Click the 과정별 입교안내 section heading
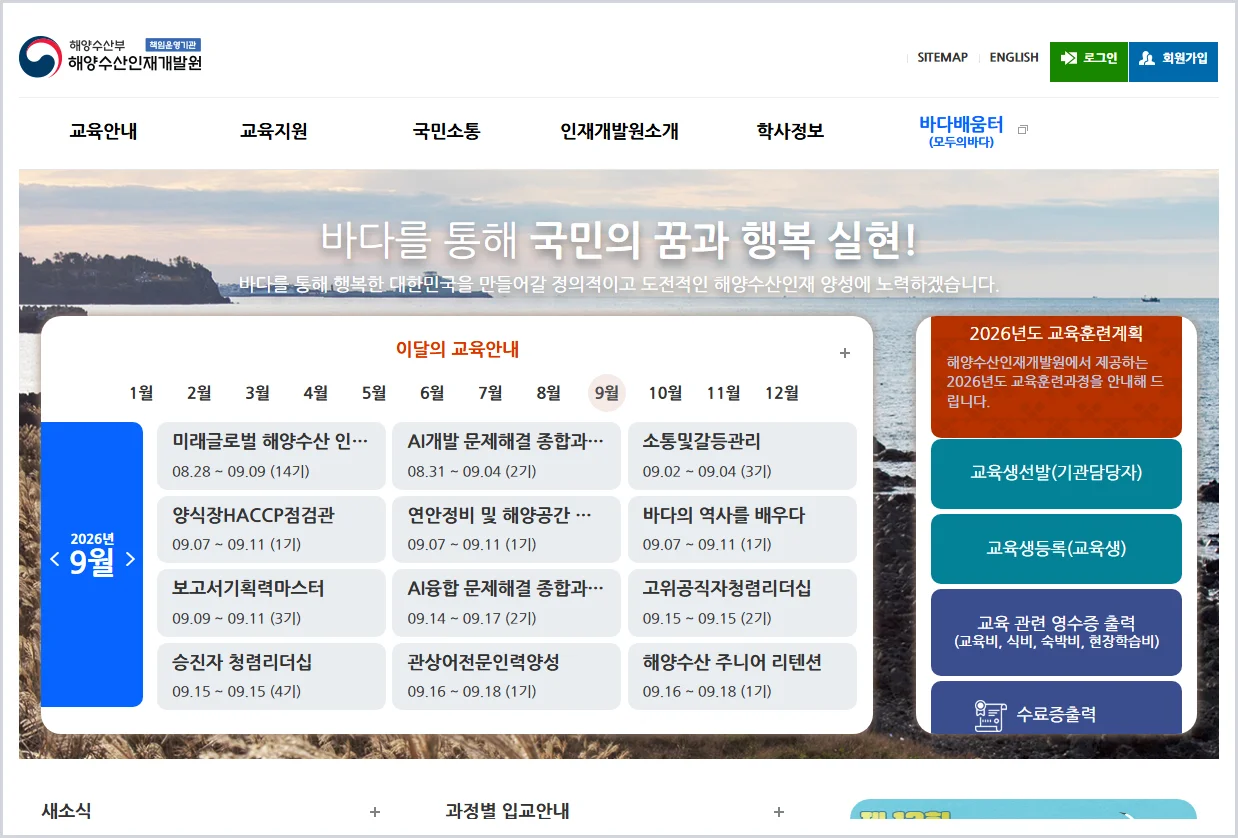Image resolution: width=1238 pixels, height=838 pixels. point(507,811)
